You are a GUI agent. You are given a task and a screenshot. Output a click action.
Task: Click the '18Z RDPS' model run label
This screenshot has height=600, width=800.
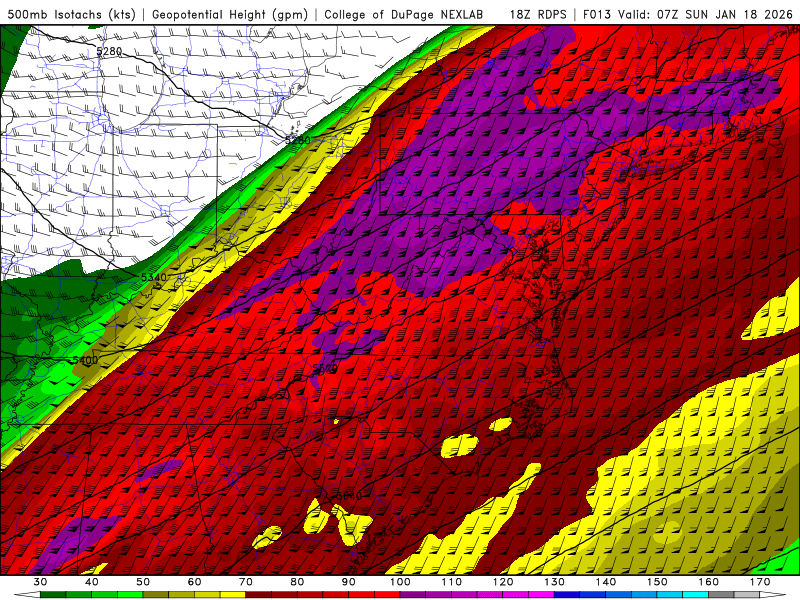pyautogui.click(x=538, y=14)
